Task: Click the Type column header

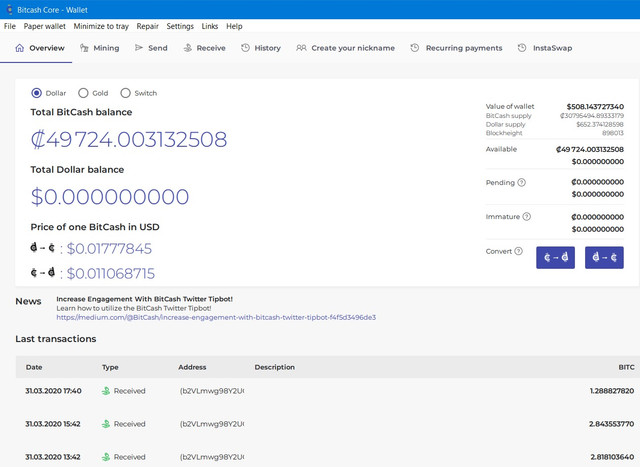Action: click(x=110, y=367)
